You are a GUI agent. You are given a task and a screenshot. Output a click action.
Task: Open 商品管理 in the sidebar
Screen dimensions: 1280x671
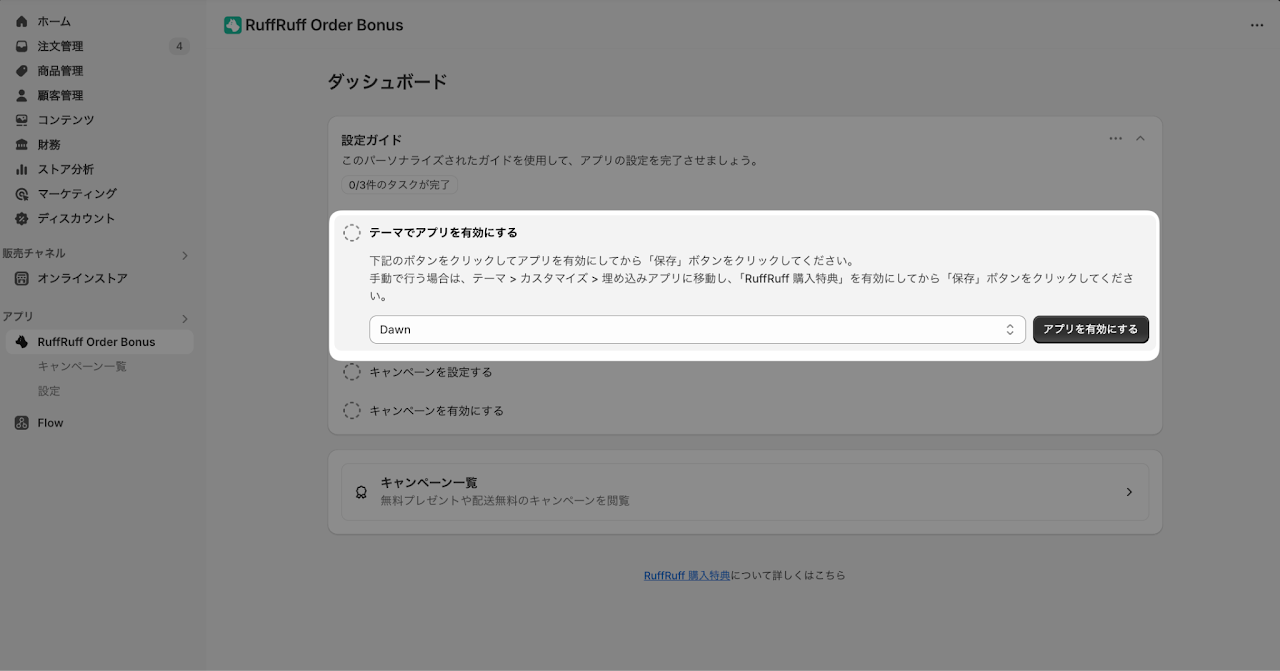pos(61,71)
